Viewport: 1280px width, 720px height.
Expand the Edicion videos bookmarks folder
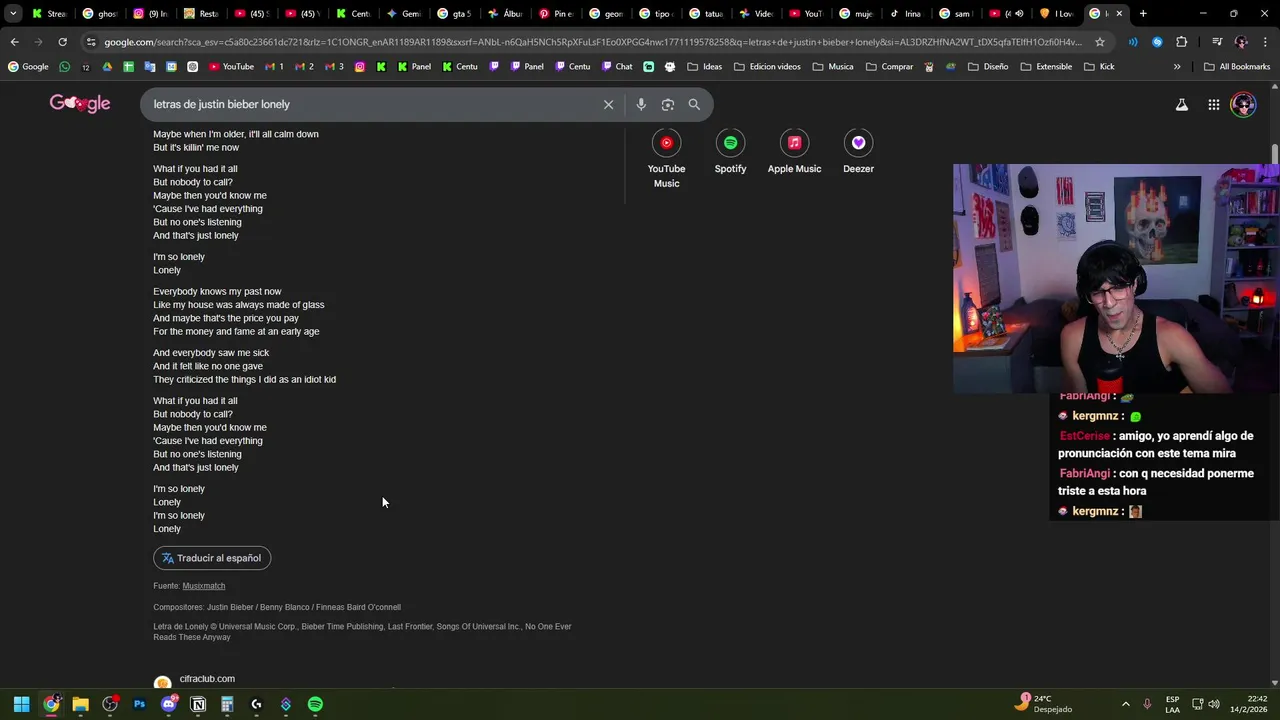coord(767,66)
